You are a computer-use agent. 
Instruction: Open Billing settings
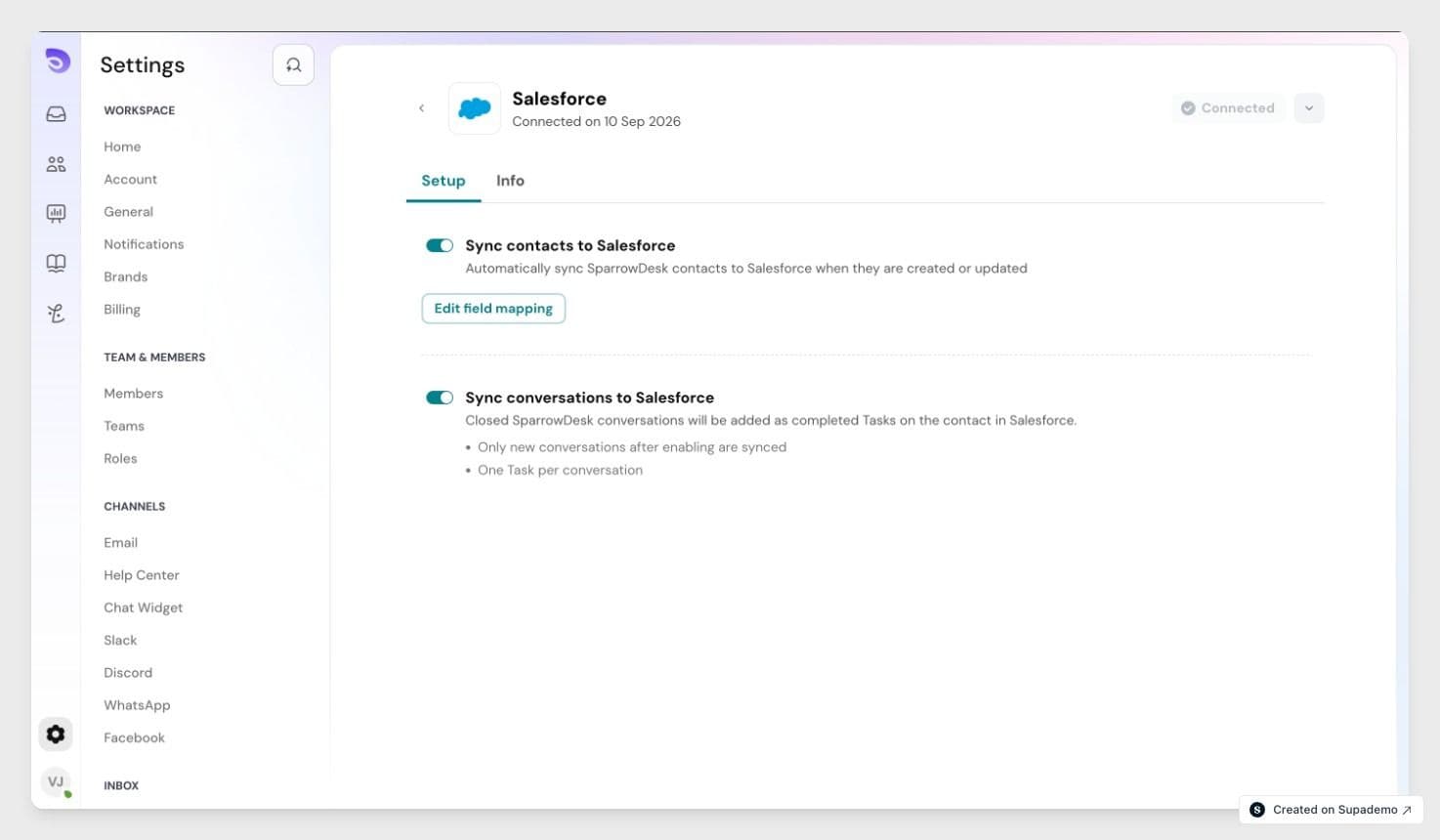pyautogui.click(x=122, y=310)
